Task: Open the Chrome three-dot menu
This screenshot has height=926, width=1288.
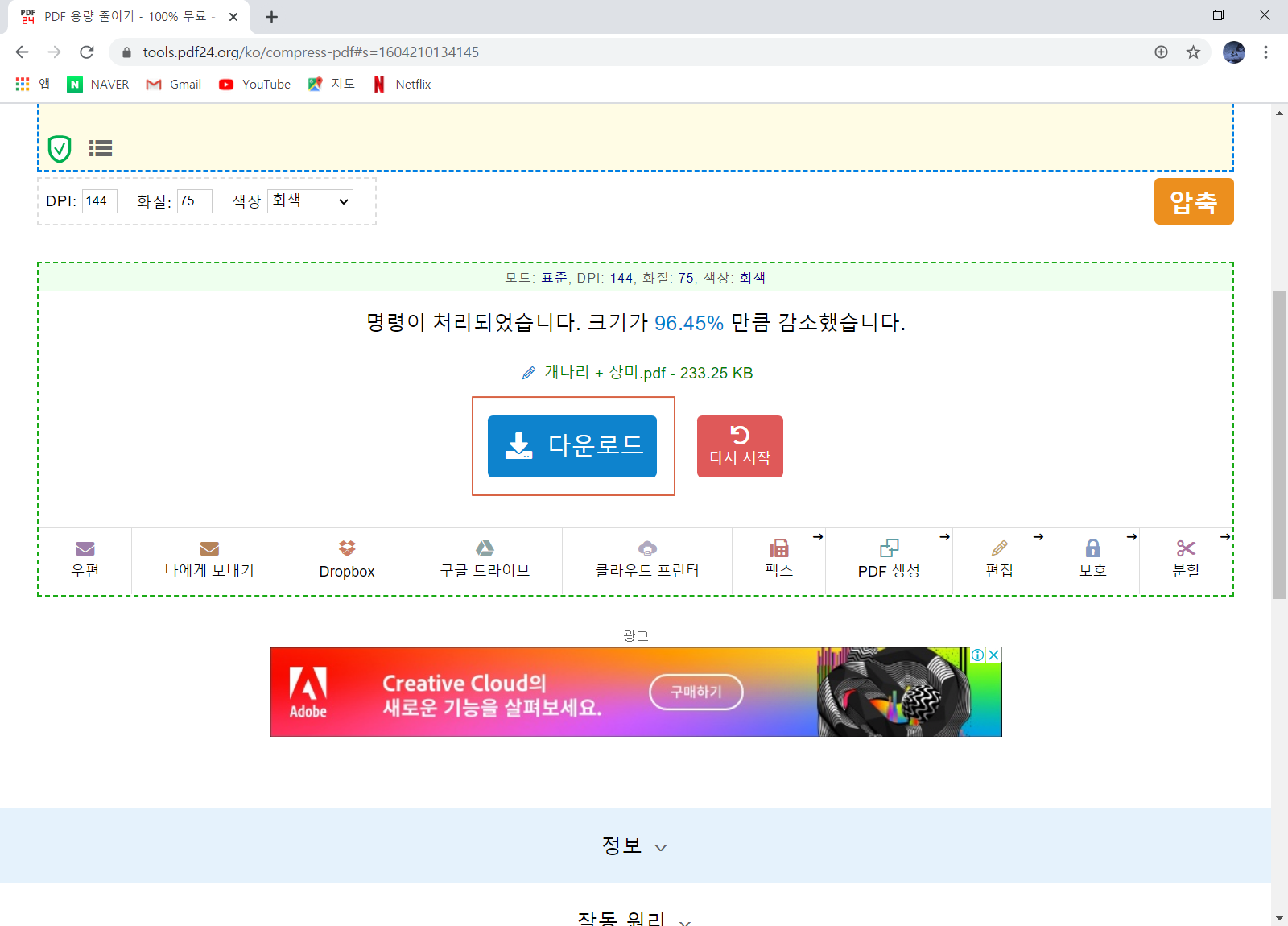Action: 1265,52
